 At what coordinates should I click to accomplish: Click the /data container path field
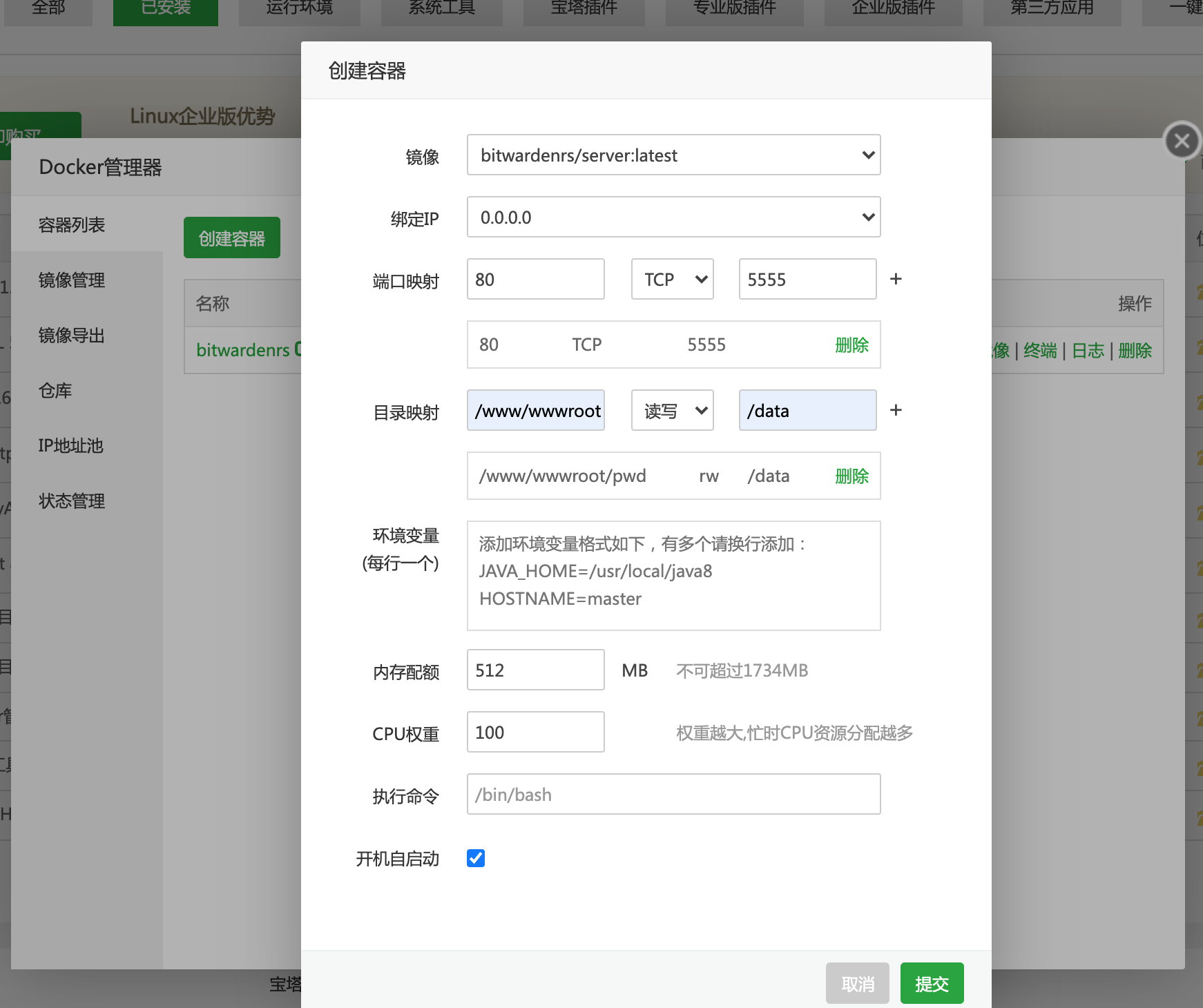click(x=807, y=410)
